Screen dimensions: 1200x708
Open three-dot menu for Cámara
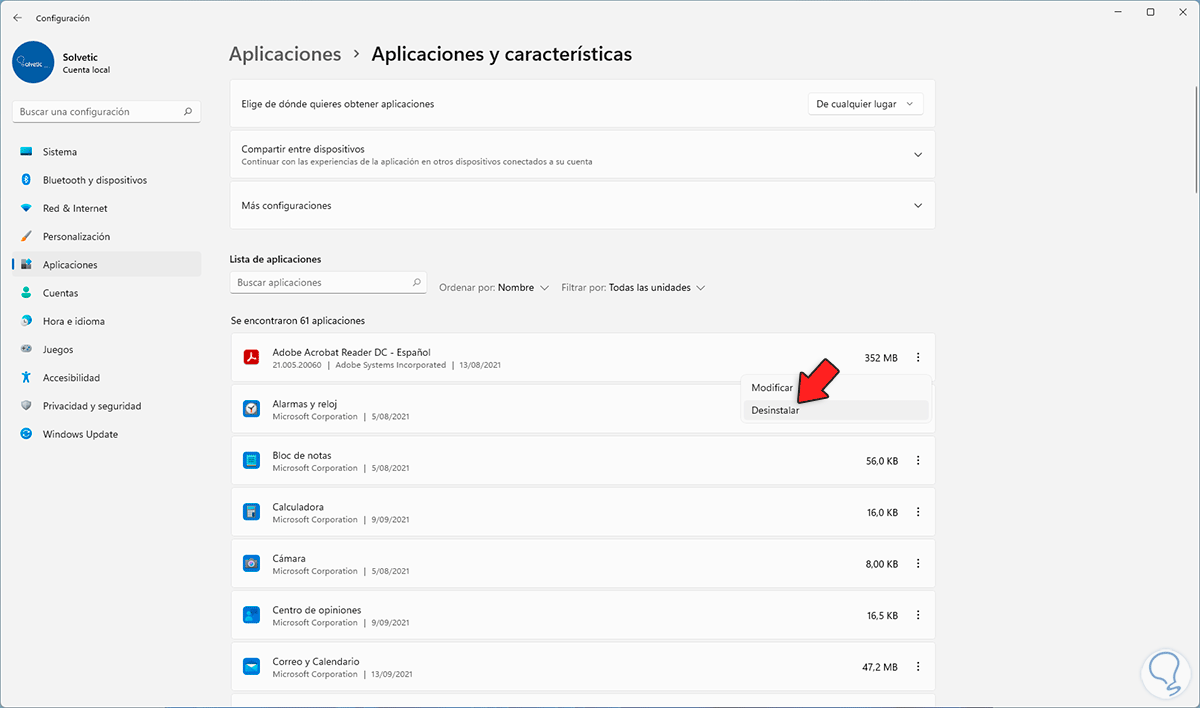918,564
